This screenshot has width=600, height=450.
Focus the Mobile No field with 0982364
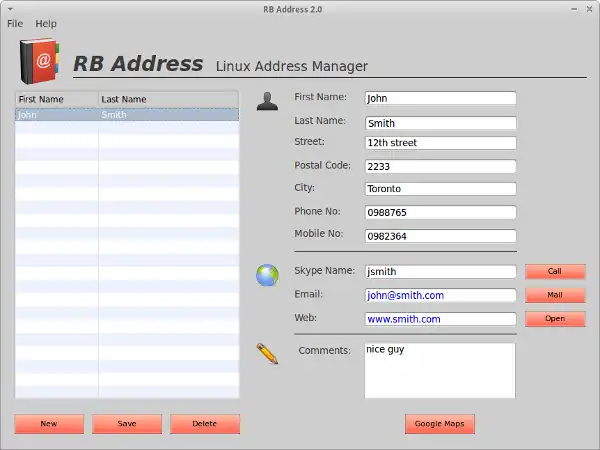[440, 236]
